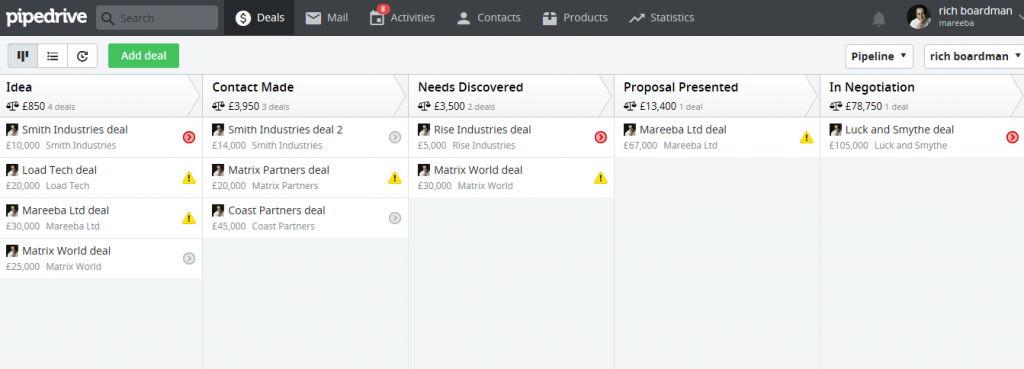Screen dimensions: 1024x369
Task: Open the Statistics tab
Action: [662, 18]
